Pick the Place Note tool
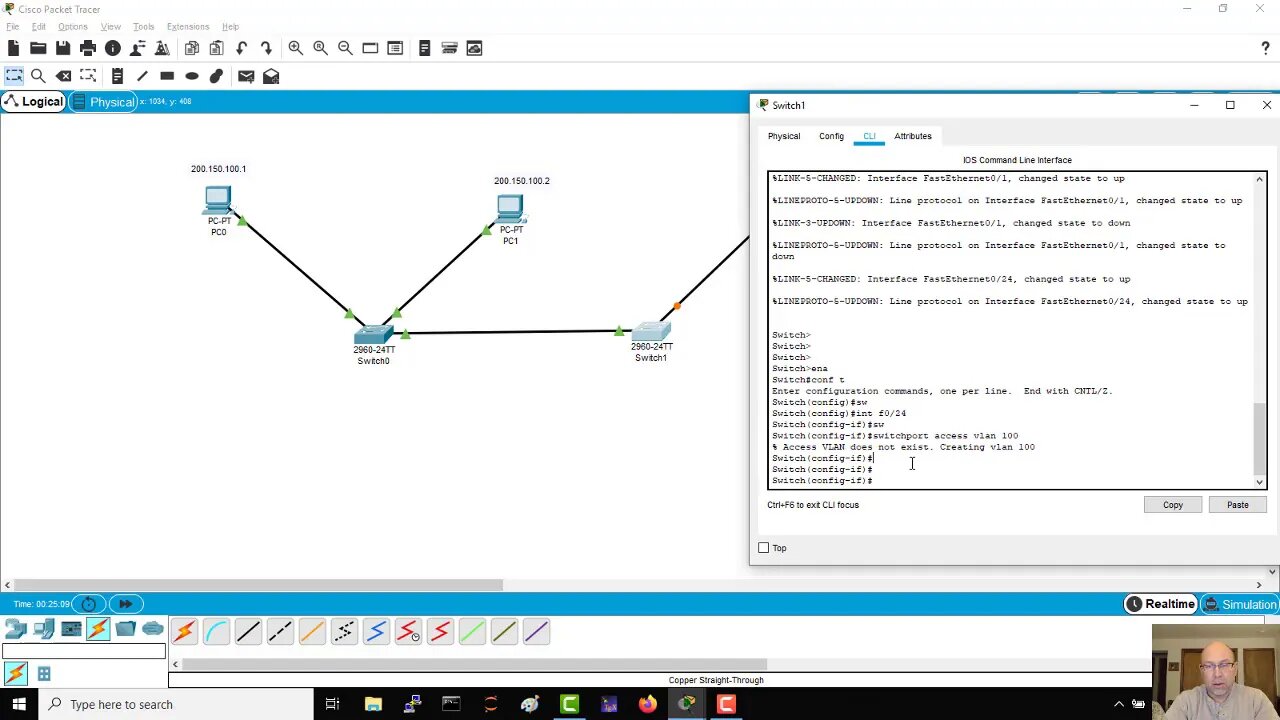 pyautogui.click(x=117, y=76)
